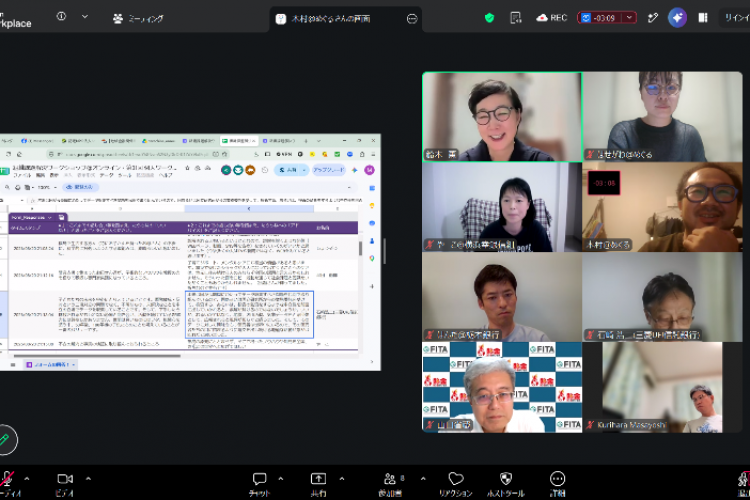Expand the chevron beside the video button

[x=88, y=478]
